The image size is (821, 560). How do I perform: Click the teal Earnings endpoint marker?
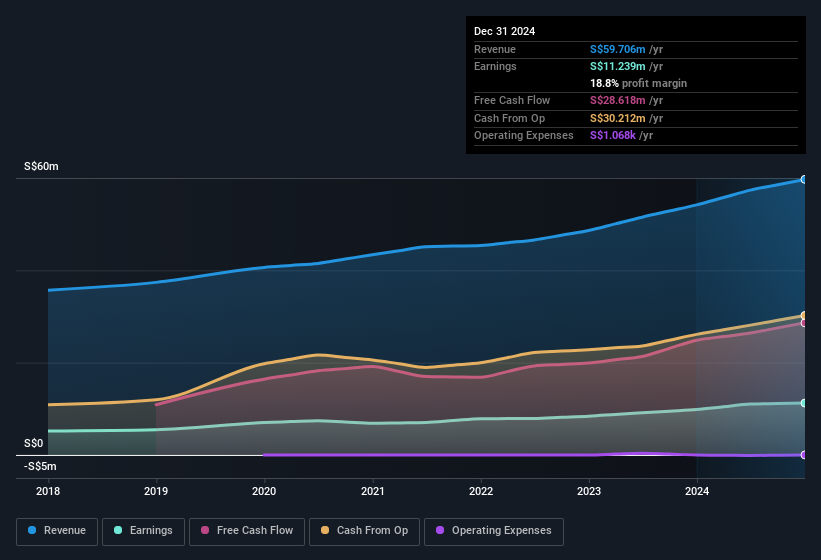(x=804, y=403)
